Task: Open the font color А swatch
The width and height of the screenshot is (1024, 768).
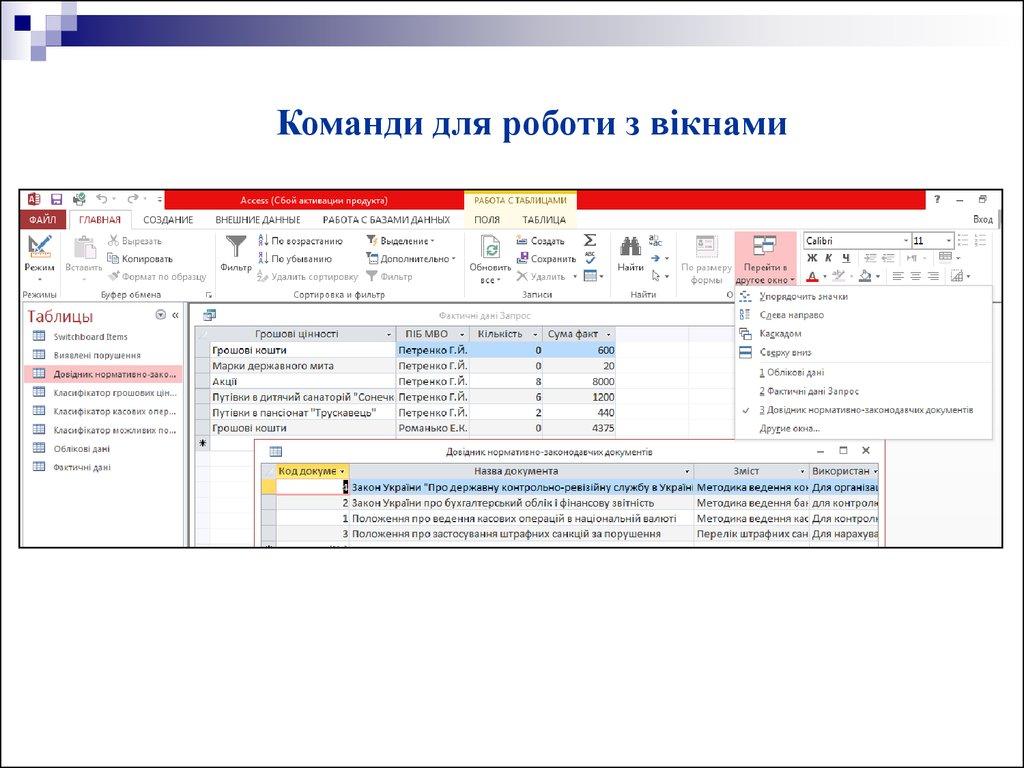Action: [x=812, y=277]
